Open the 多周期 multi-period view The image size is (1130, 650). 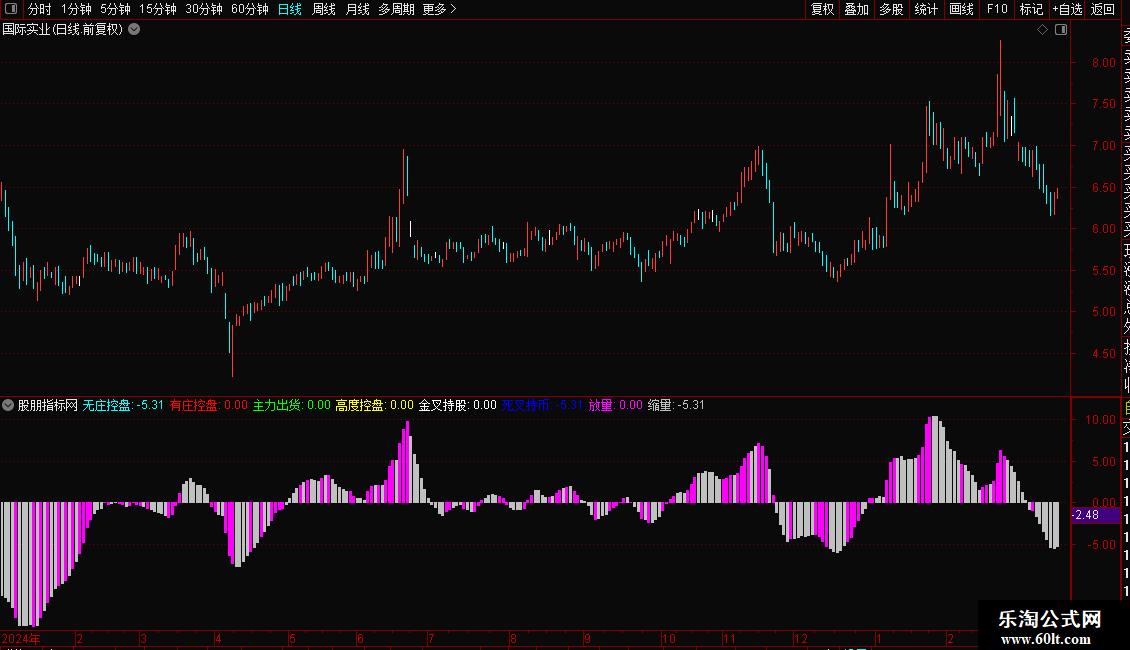click(x=396, y=9)
